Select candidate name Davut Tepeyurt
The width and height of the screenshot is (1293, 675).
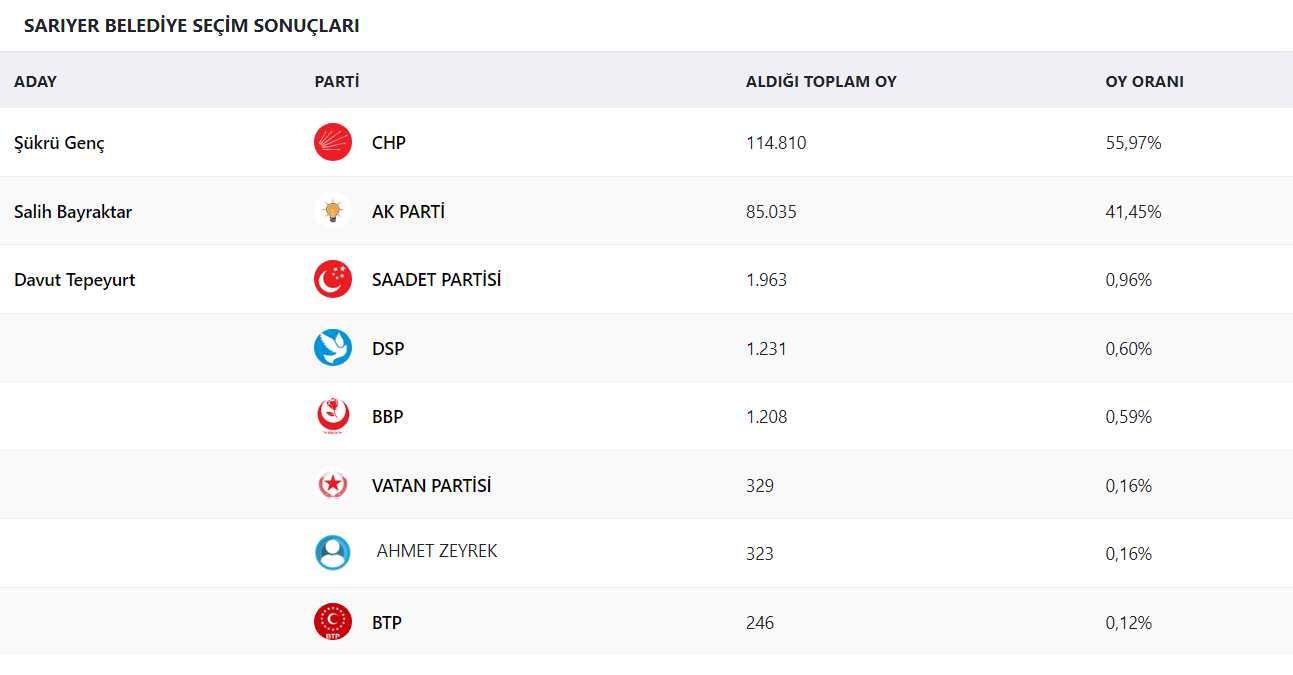point(75,280)
